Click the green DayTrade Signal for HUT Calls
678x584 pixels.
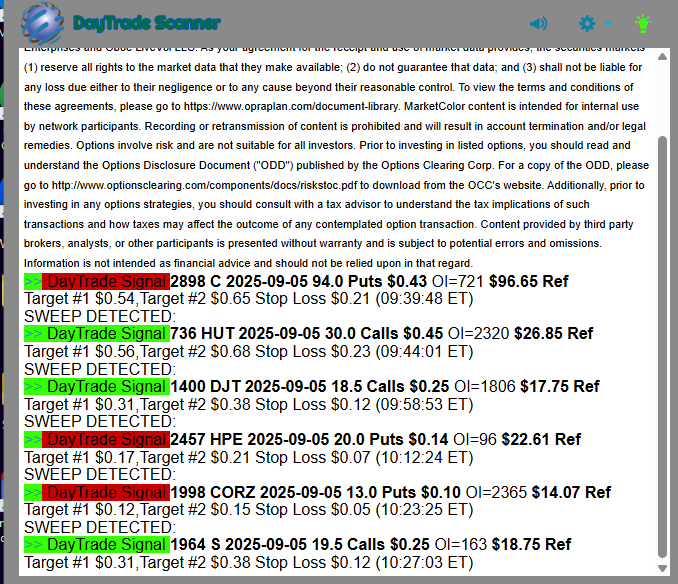pyautogui.click(x=97, y=334)
